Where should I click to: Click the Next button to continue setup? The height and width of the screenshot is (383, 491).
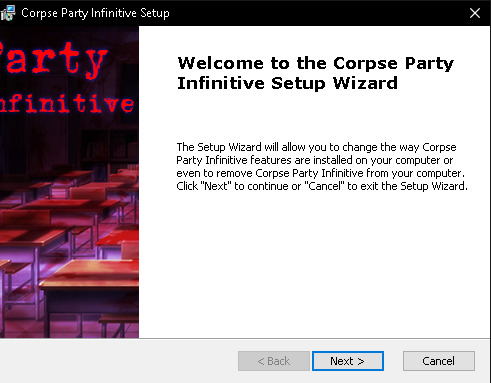pyautogui.click(x=348, y=361)
